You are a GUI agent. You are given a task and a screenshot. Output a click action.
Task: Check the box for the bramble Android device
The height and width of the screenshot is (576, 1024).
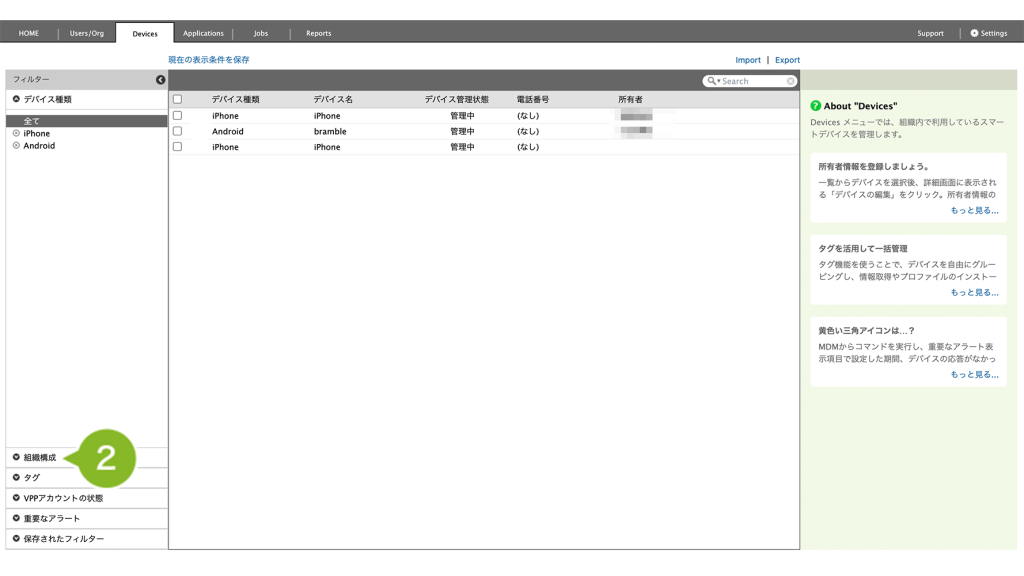click(x=178, y=131)
